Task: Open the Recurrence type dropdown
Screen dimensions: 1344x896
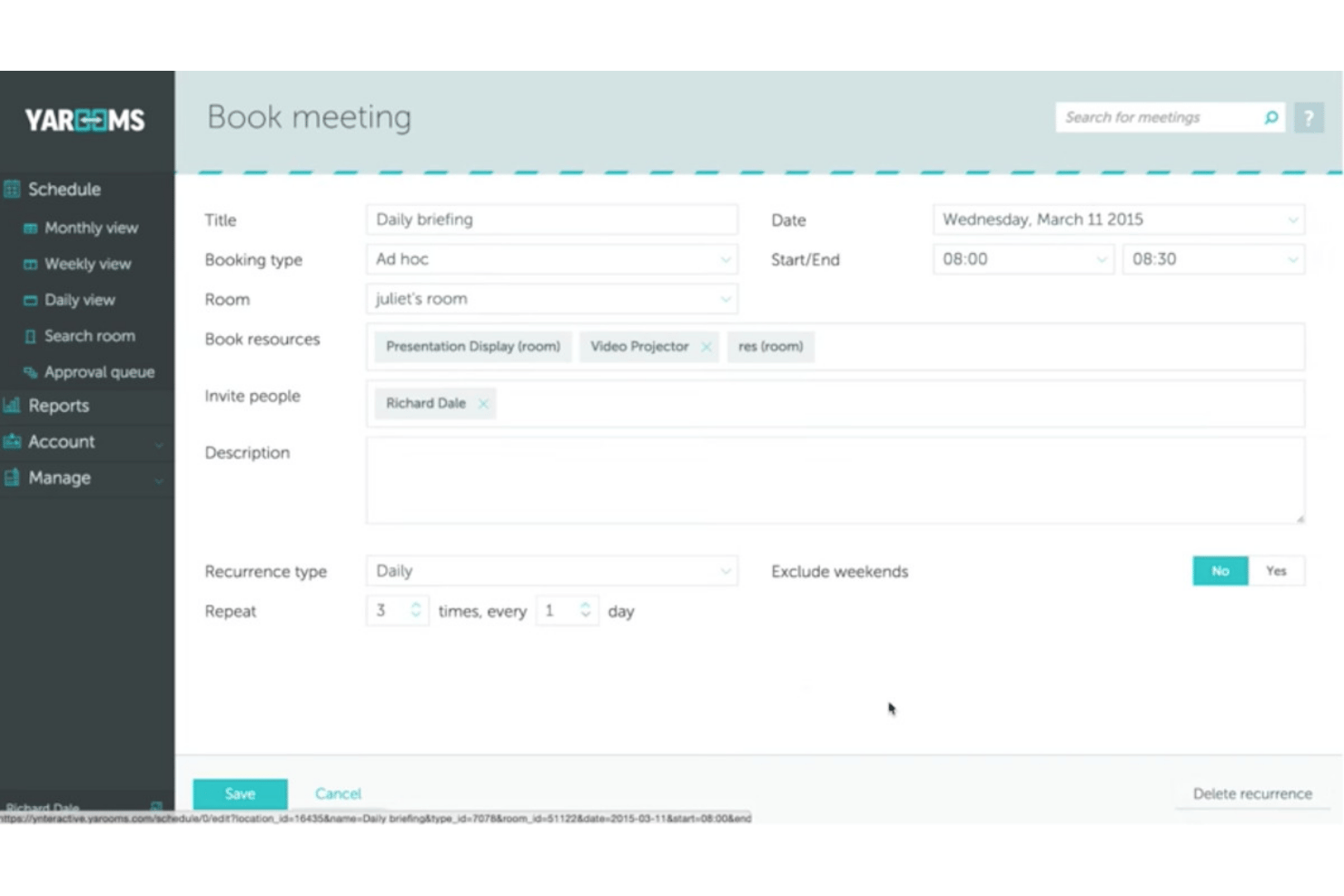Action: click(x=551, y=571)
